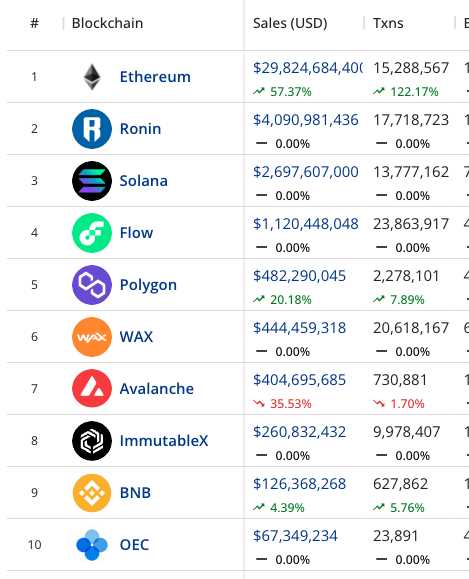Click the # rank column header
Image resolution: width=469 pixels, height=579 pixels.
click(x=34, y=23)
